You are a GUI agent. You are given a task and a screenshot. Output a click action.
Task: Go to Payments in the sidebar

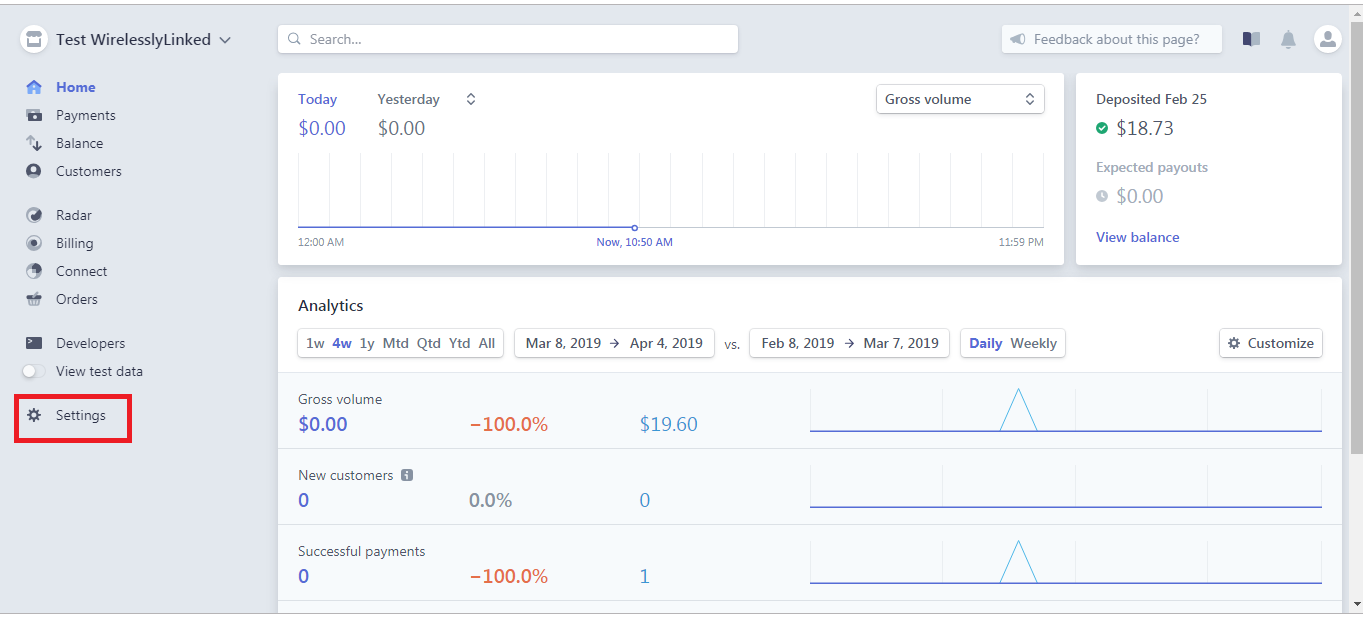tap(85, 115)
